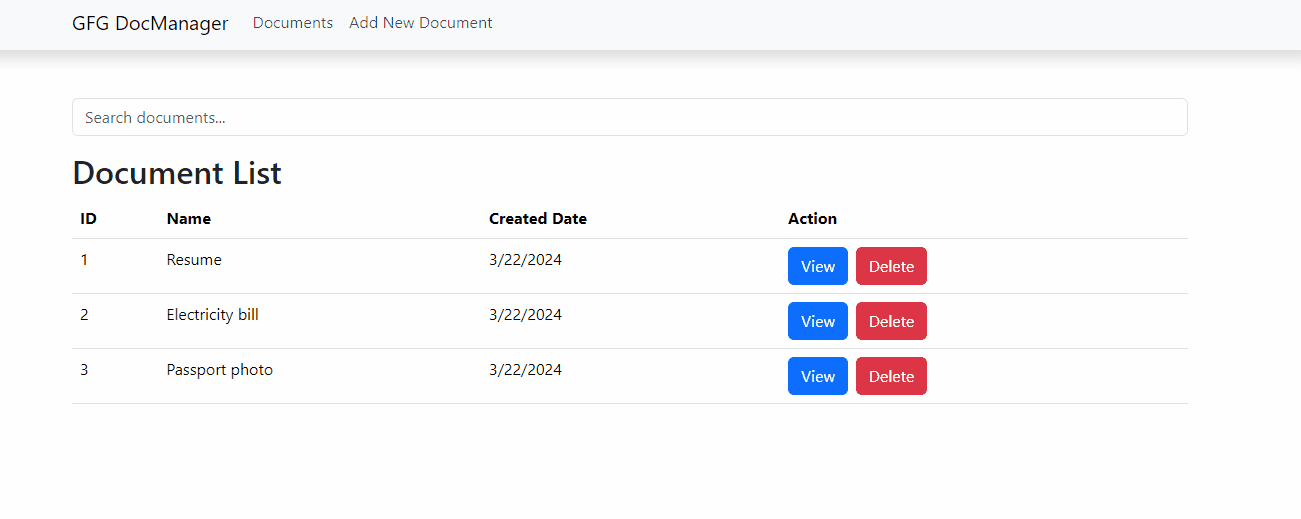Viewport: 1301px width, 519px height.
Task: Open View for Electricity bill
Action: click(817, 321)
